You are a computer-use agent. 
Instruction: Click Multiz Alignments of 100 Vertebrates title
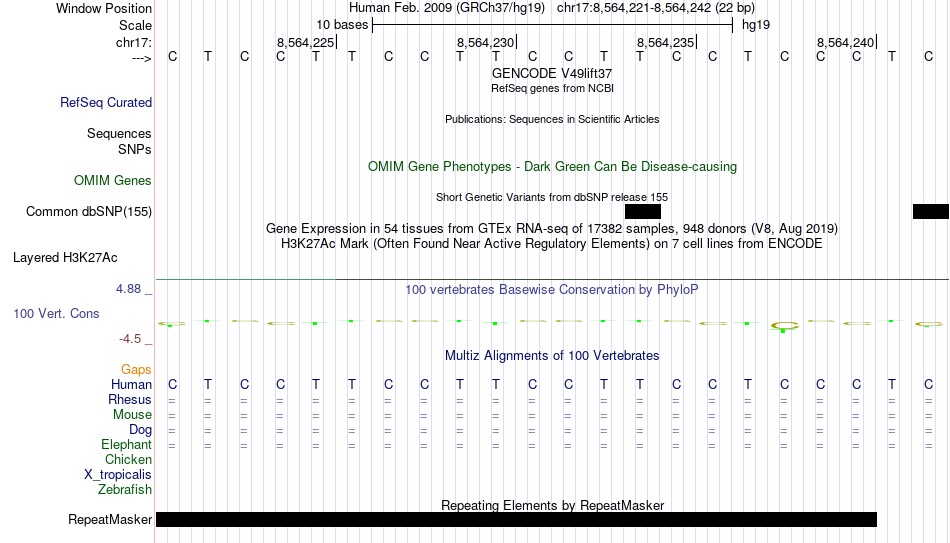tap(552, 356)
